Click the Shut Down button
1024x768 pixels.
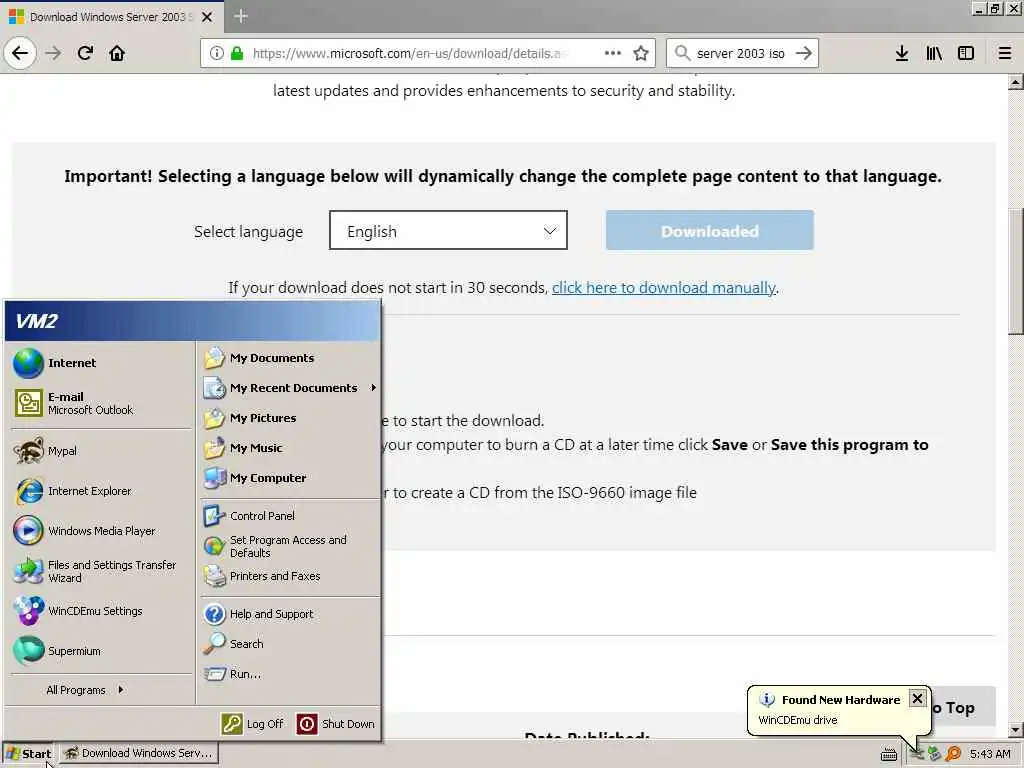[336, 724]
